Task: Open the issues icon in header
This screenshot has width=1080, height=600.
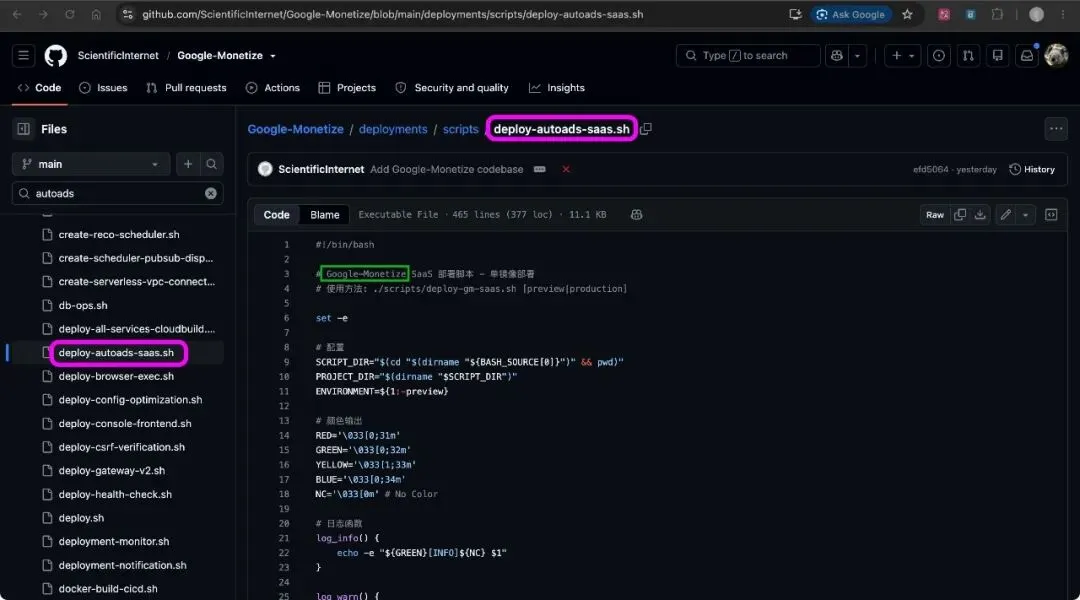Action: tap(939, 55)
